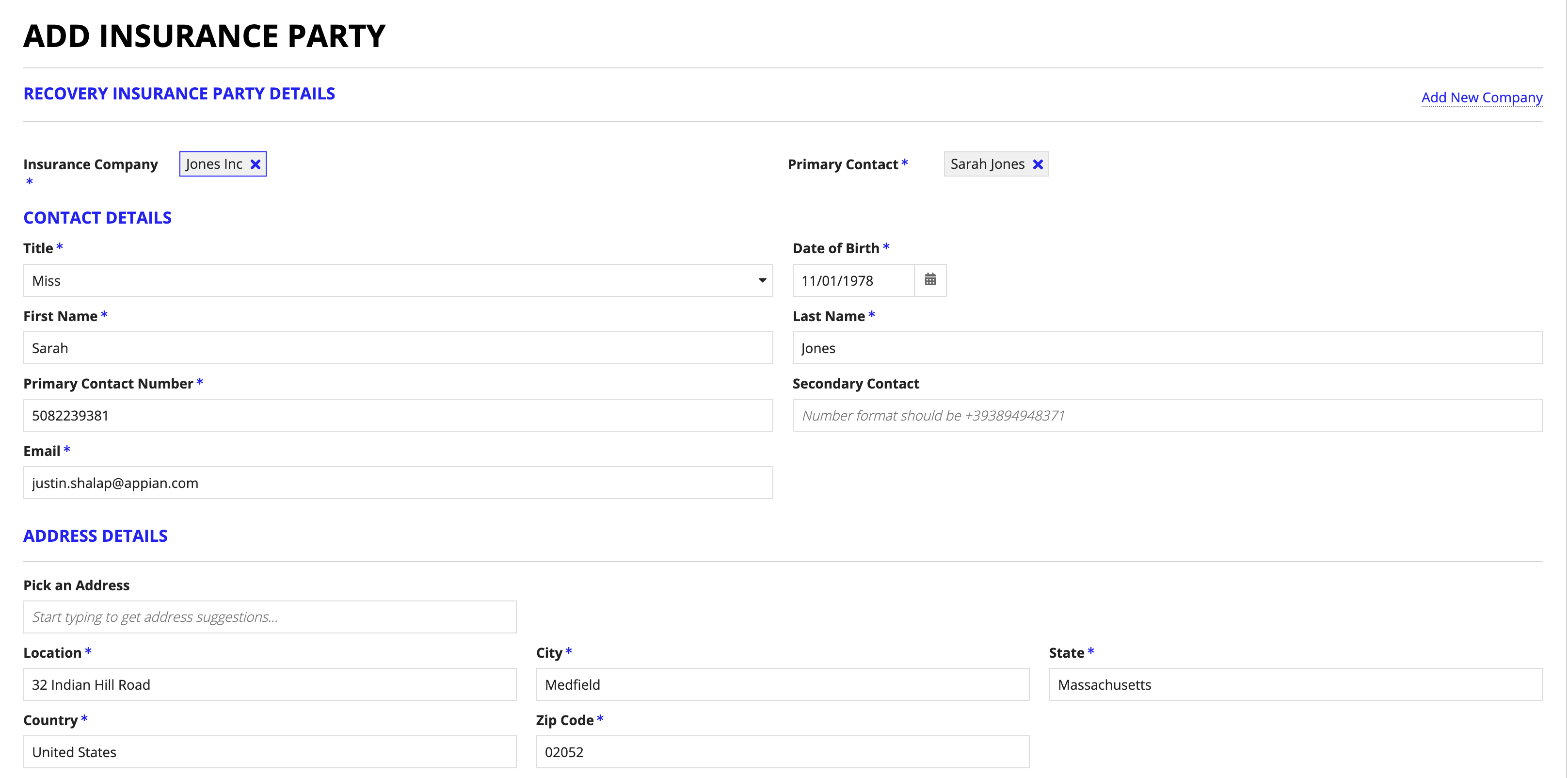Click the First Name input field
The height and width of the screenshot is (778, 1568).
pyautogui.click(x=398, y=347)
